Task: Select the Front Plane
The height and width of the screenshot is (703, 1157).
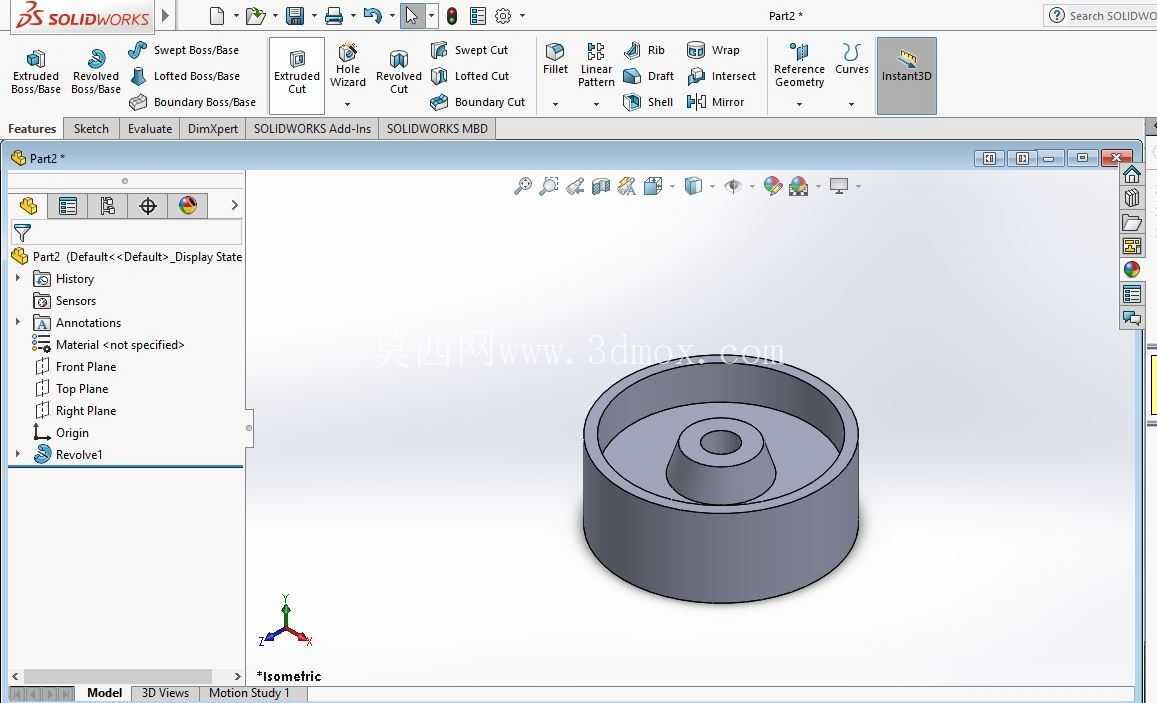Action: [x=75, y=367]
